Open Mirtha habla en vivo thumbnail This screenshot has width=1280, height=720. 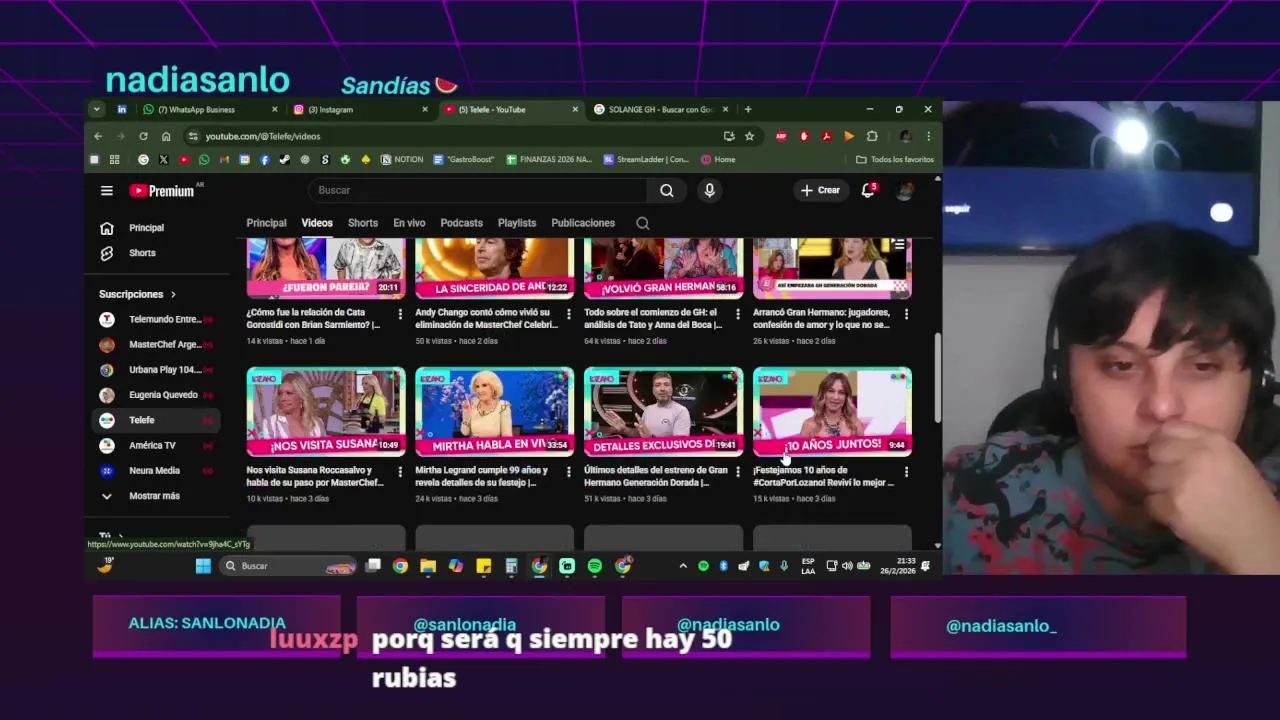tap(495, 412)
